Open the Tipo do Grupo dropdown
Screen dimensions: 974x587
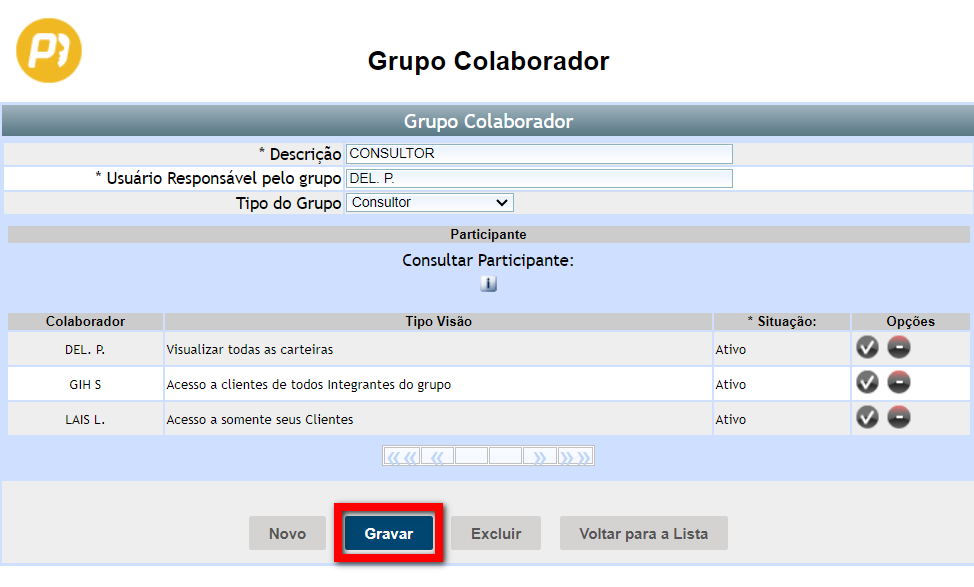click(x=430, y=202)
